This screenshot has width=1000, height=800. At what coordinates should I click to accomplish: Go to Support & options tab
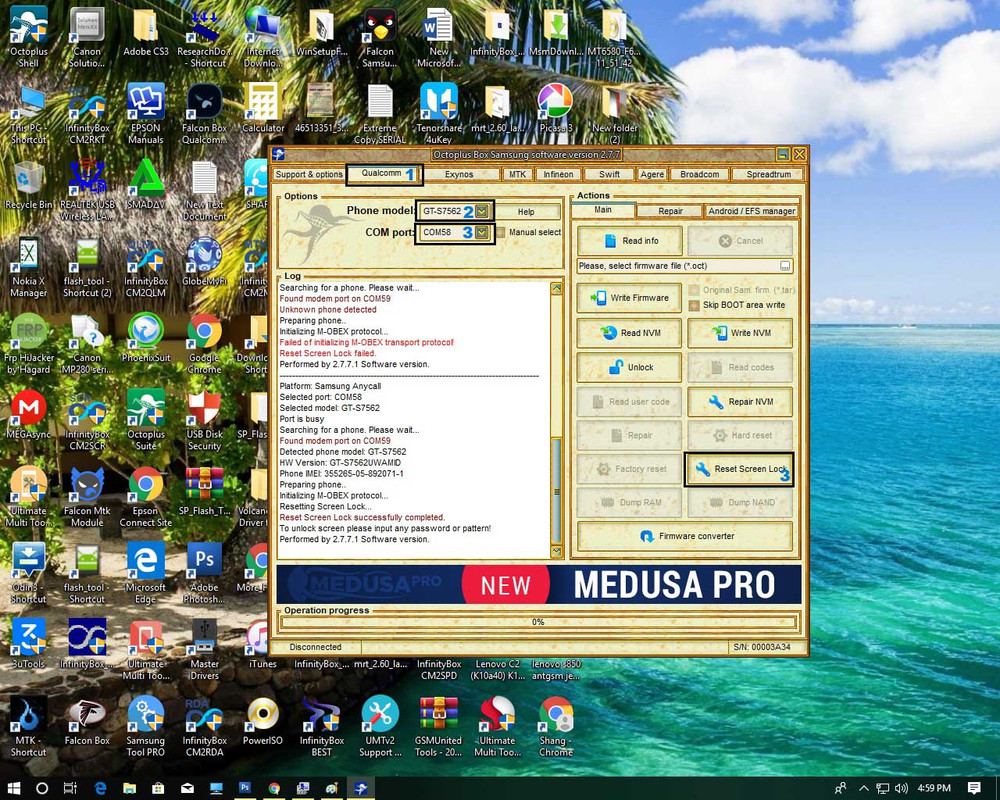pos(309,174)
